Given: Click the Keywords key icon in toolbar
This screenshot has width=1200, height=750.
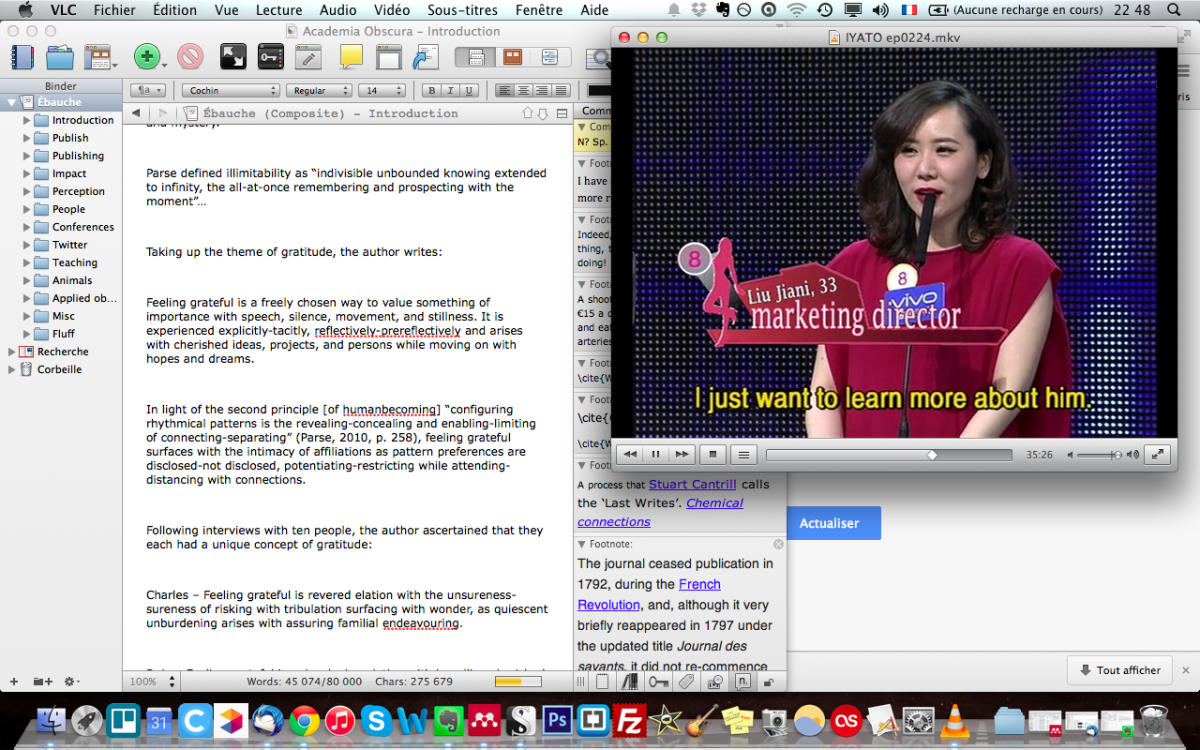Looking at the screenshot, I should pyautogui.click(x=270, y=57).
